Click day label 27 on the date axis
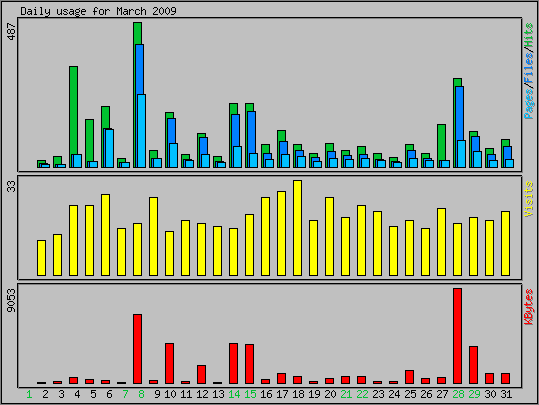Viewport: 539px width, 405px height. pos(442,394)
